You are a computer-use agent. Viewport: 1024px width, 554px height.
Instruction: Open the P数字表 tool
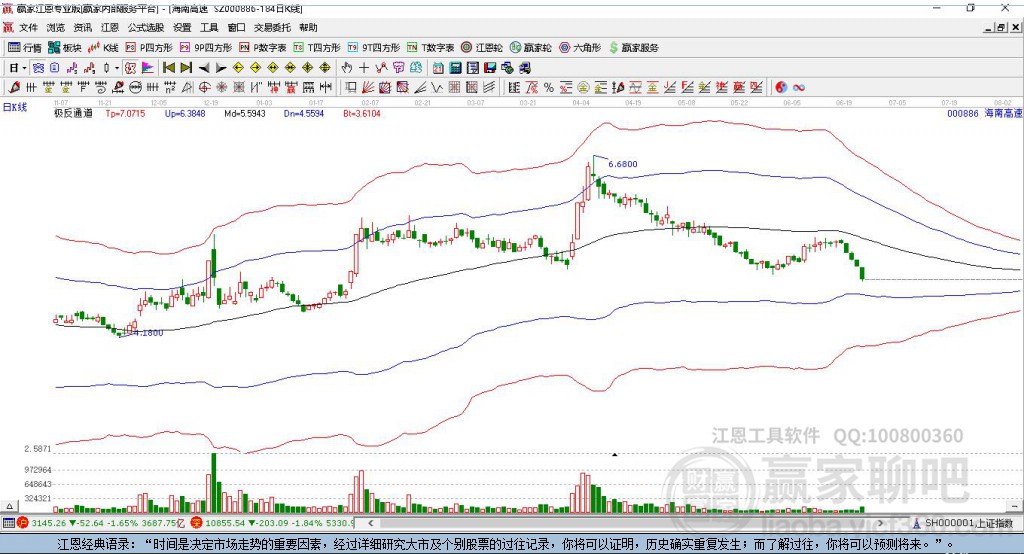coord(263,48)
